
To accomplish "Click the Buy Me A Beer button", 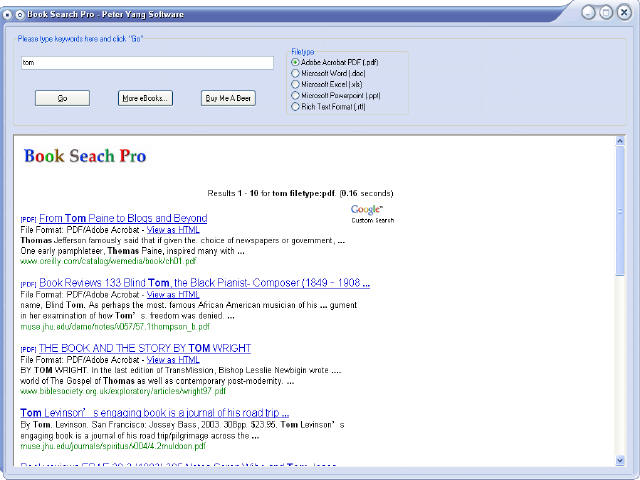I will pos(228,98).
